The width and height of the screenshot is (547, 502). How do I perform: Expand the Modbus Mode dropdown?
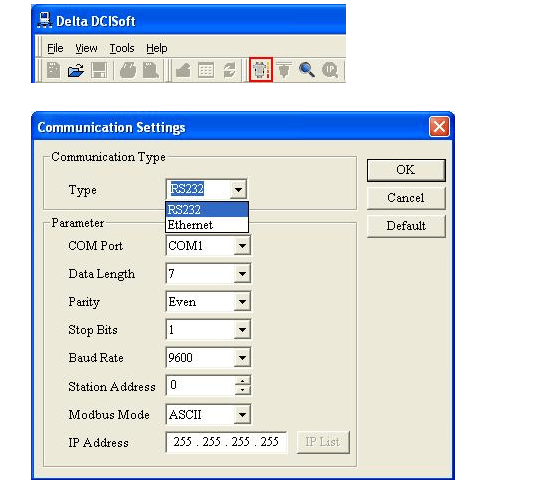(242, 415)
